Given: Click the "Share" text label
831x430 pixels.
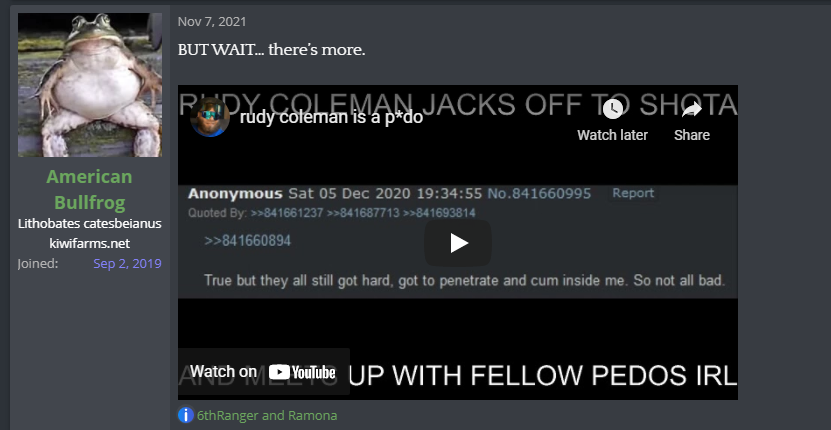Looking at the screenshot, I should (x=692, y=135).
